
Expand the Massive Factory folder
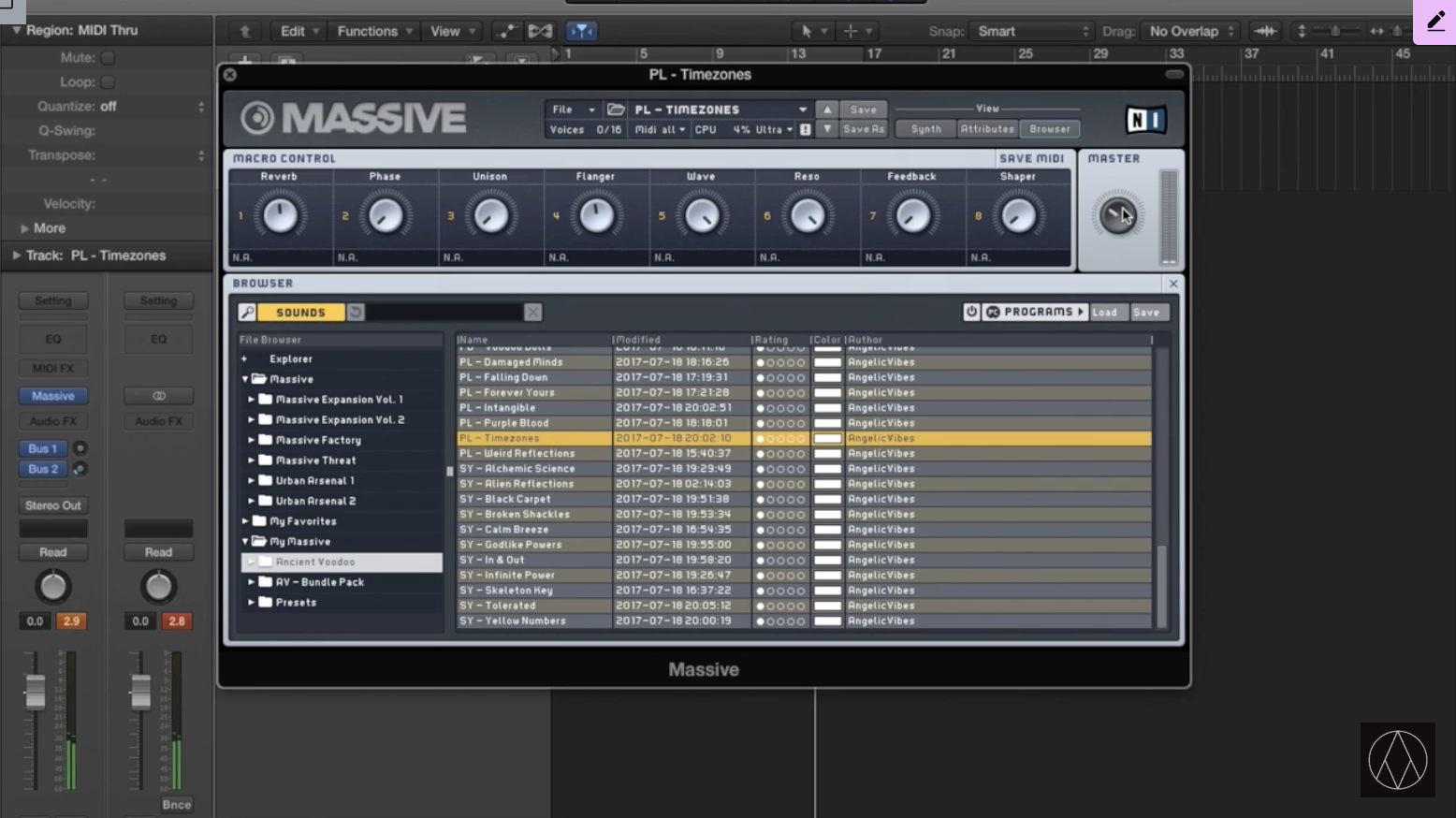coord(252,440)
